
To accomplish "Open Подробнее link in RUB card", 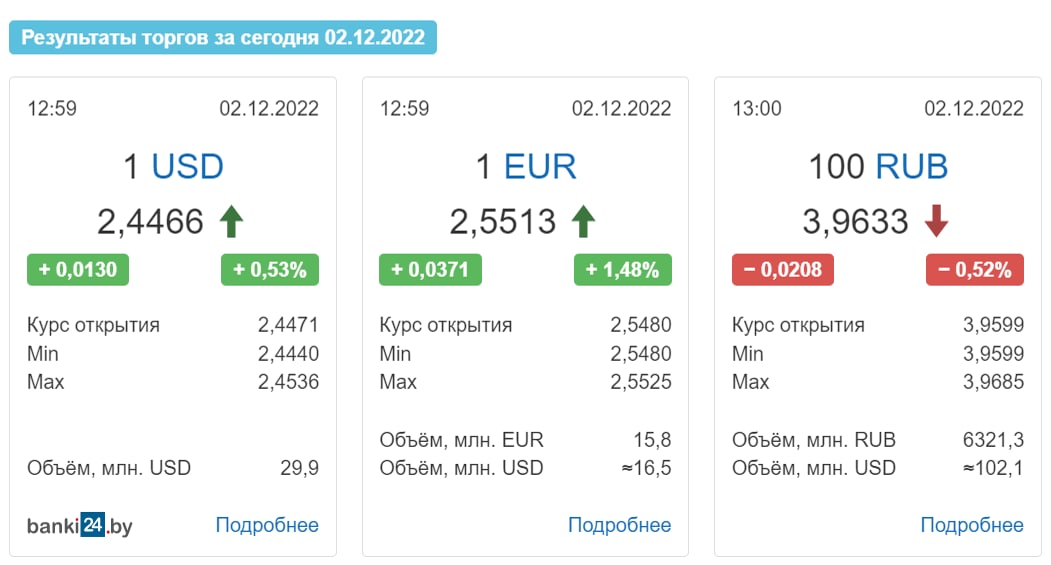I will 972,525.
